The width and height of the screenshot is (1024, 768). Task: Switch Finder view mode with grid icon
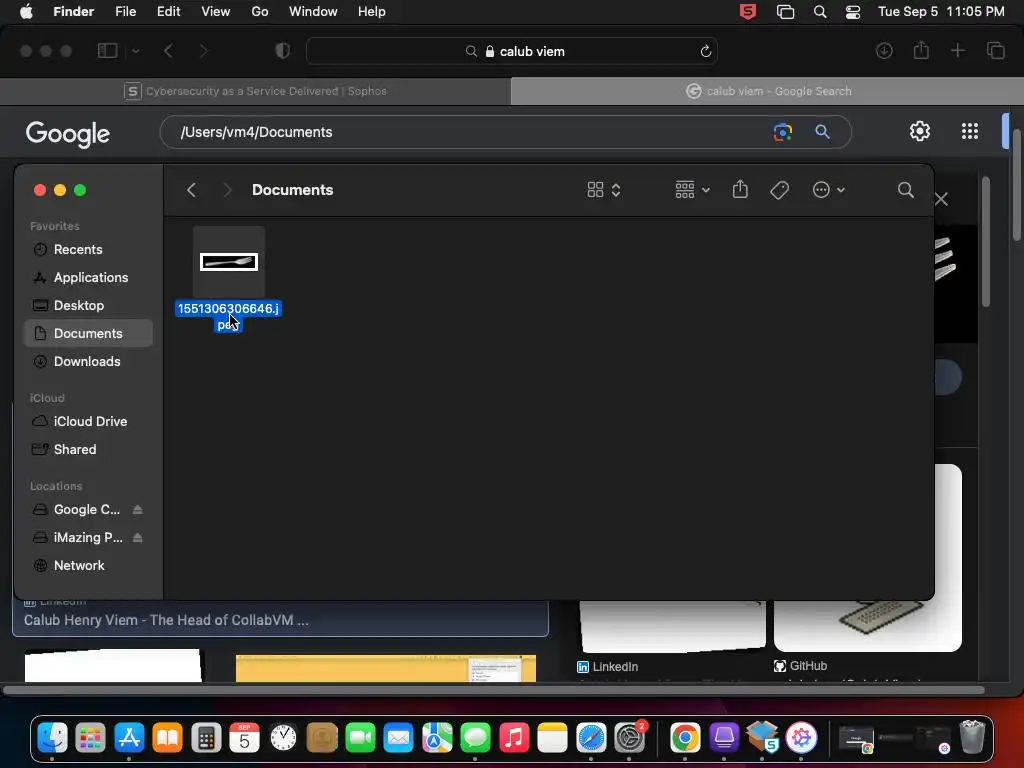(x=603, y=190)
